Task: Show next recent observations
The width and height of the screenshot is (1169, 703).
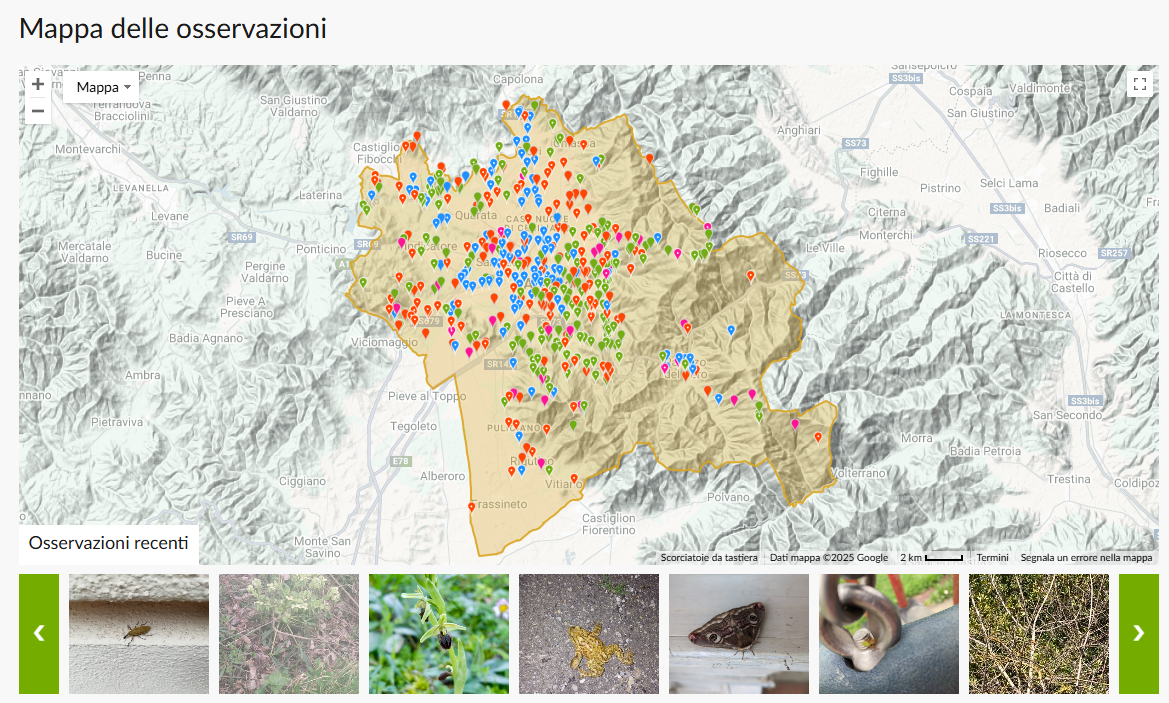Action: 1138,634
